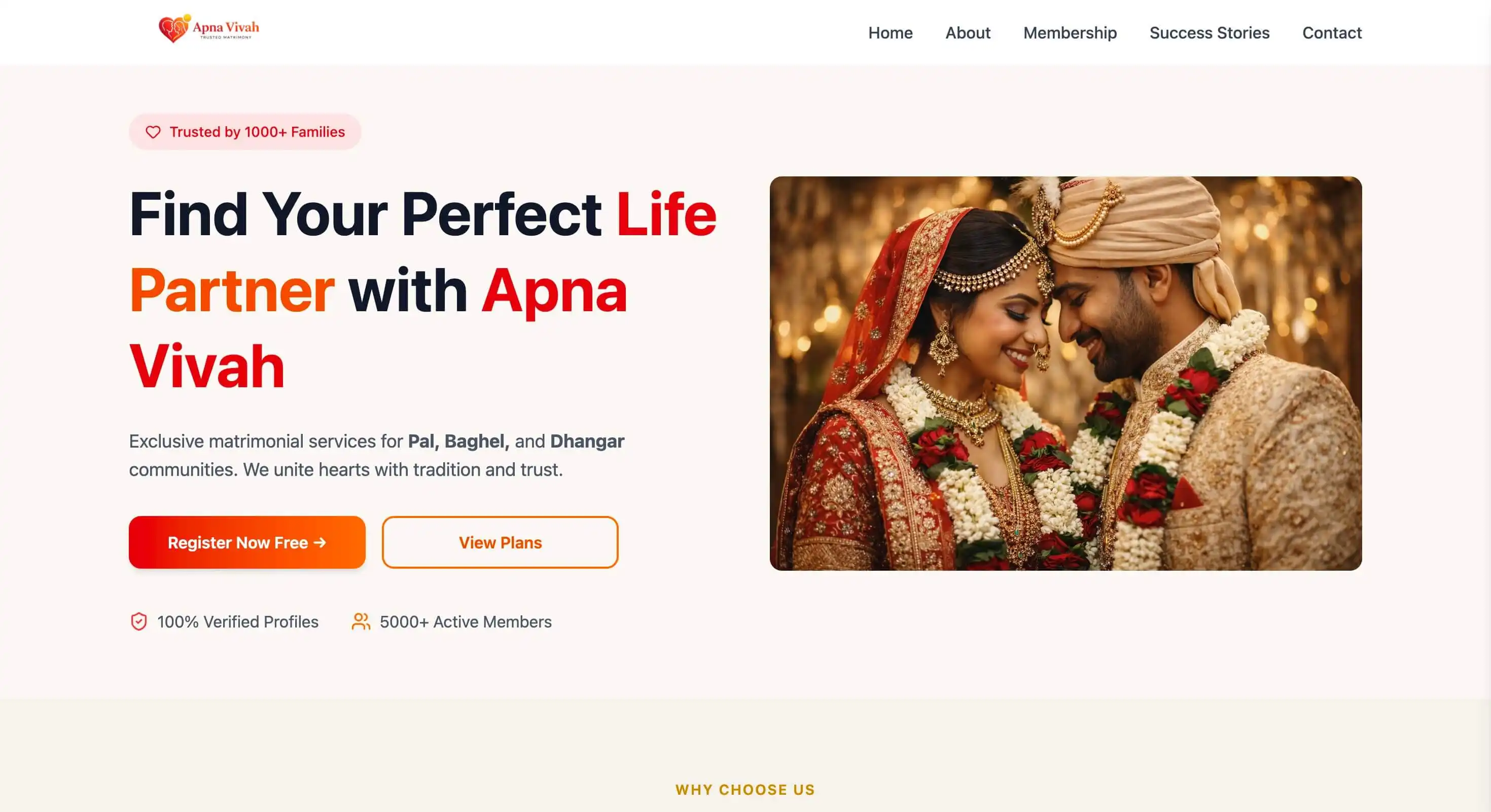This screenshot has height=812, width=1491.
Task: Open the Home menu item
Action: point(890,33)
